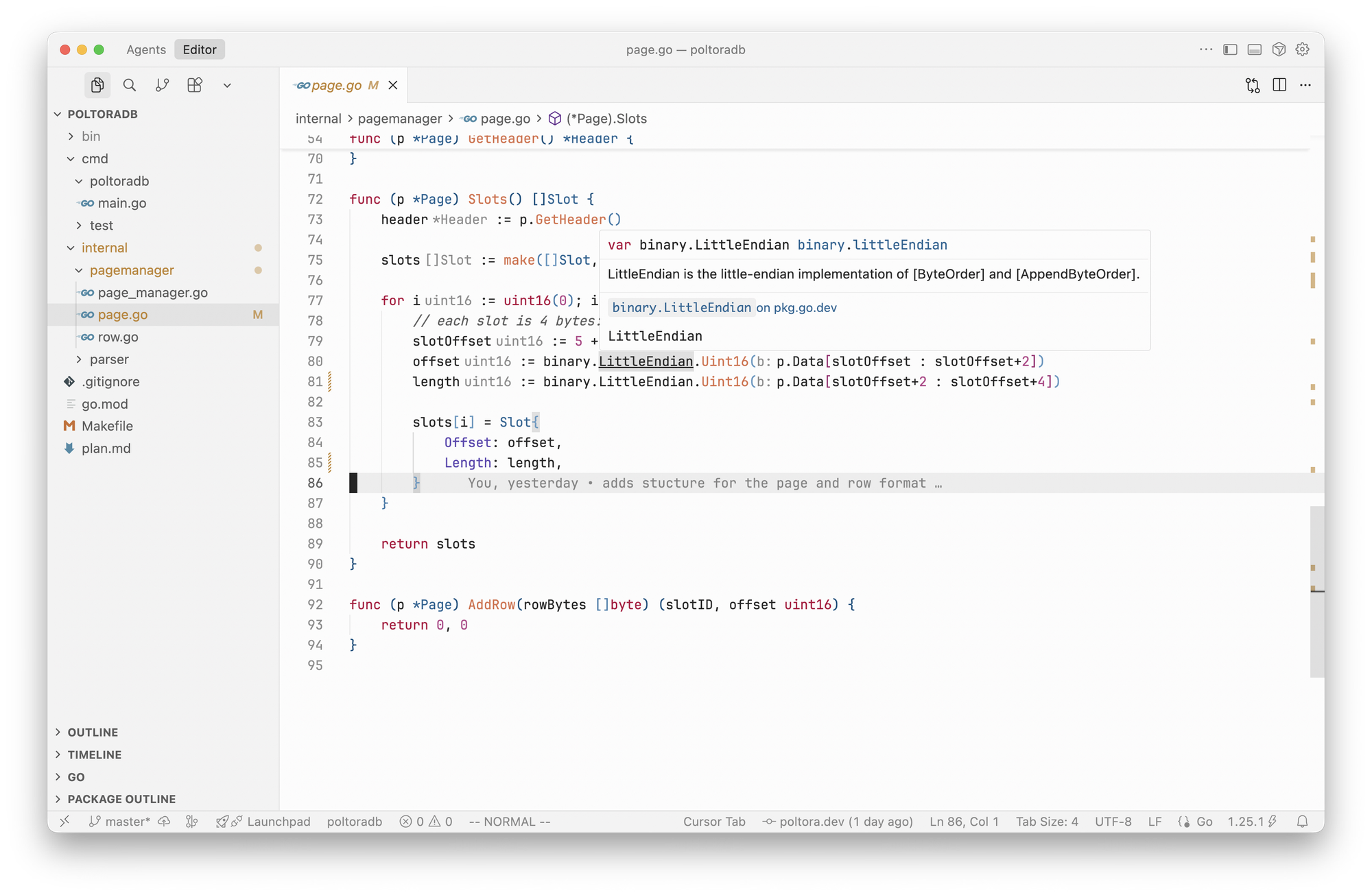This screenshot has height=895, width=1372.
Task: Toggle bottom panel layout icon
Action: [x=1254, y=49]
